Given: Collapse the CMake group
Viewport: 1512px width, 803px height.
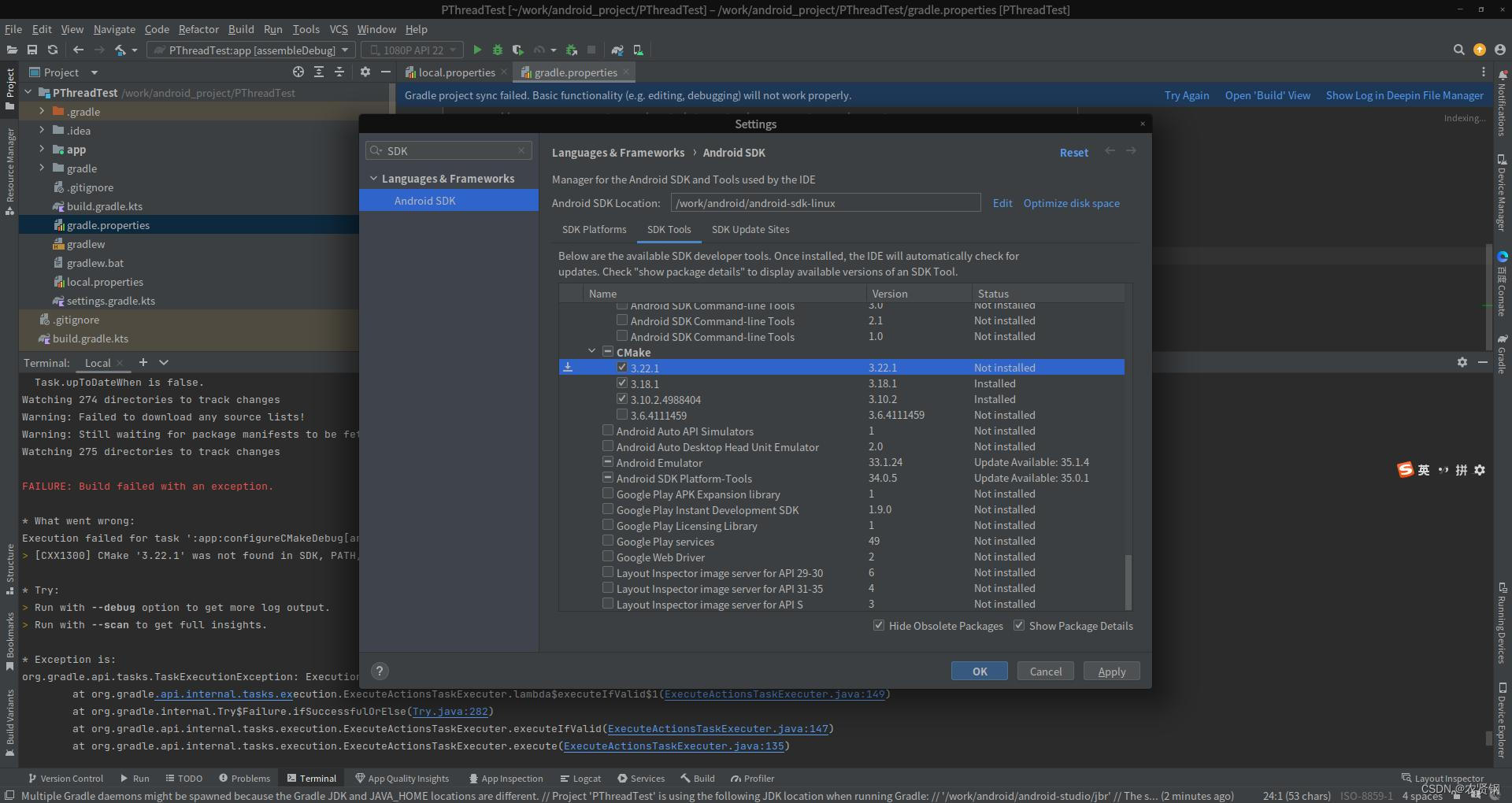Looking at the screenshot, I should coord(591,351).
